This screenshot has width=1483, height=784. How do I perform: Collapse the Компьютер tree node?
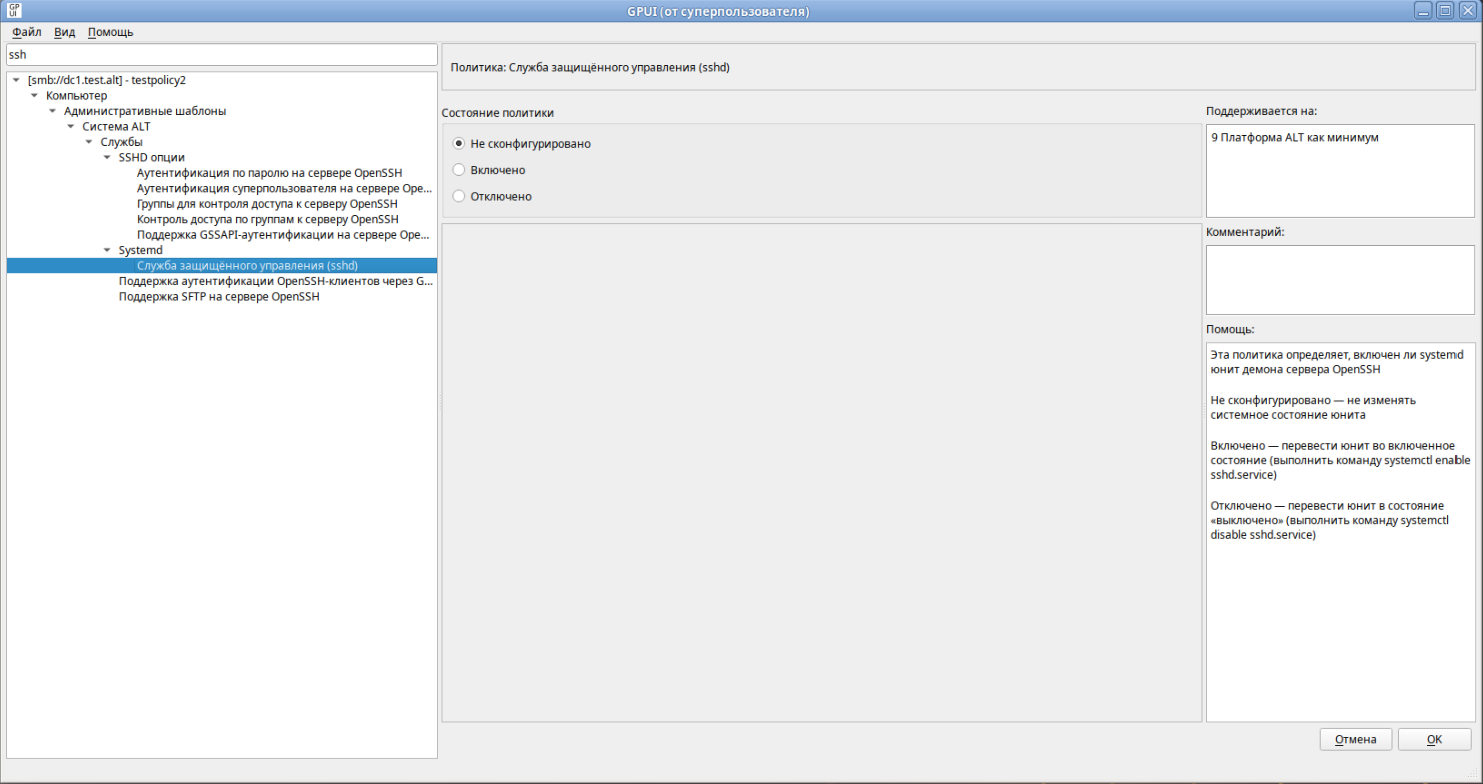coord(35,95)
